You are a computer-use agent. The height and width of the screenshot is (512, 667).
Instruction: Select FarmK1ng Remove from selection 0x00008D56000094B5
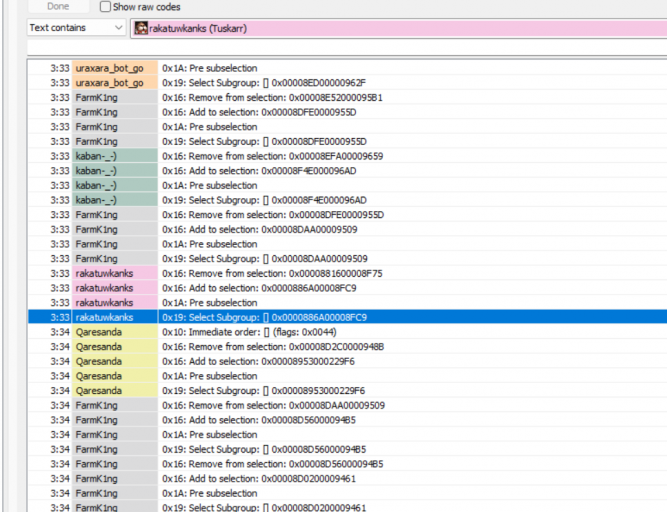tap(348, 464)
